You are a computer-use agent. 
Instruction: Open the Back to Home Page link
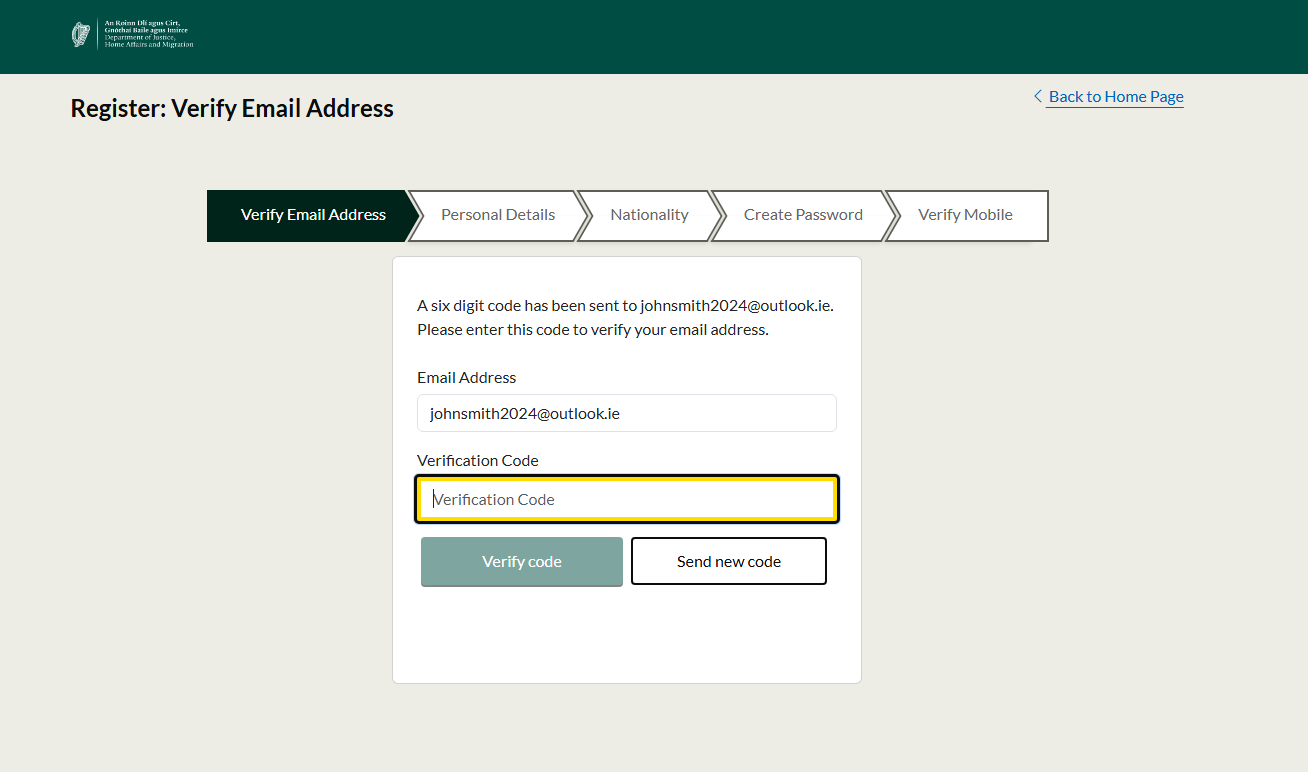coord(1116,96)
